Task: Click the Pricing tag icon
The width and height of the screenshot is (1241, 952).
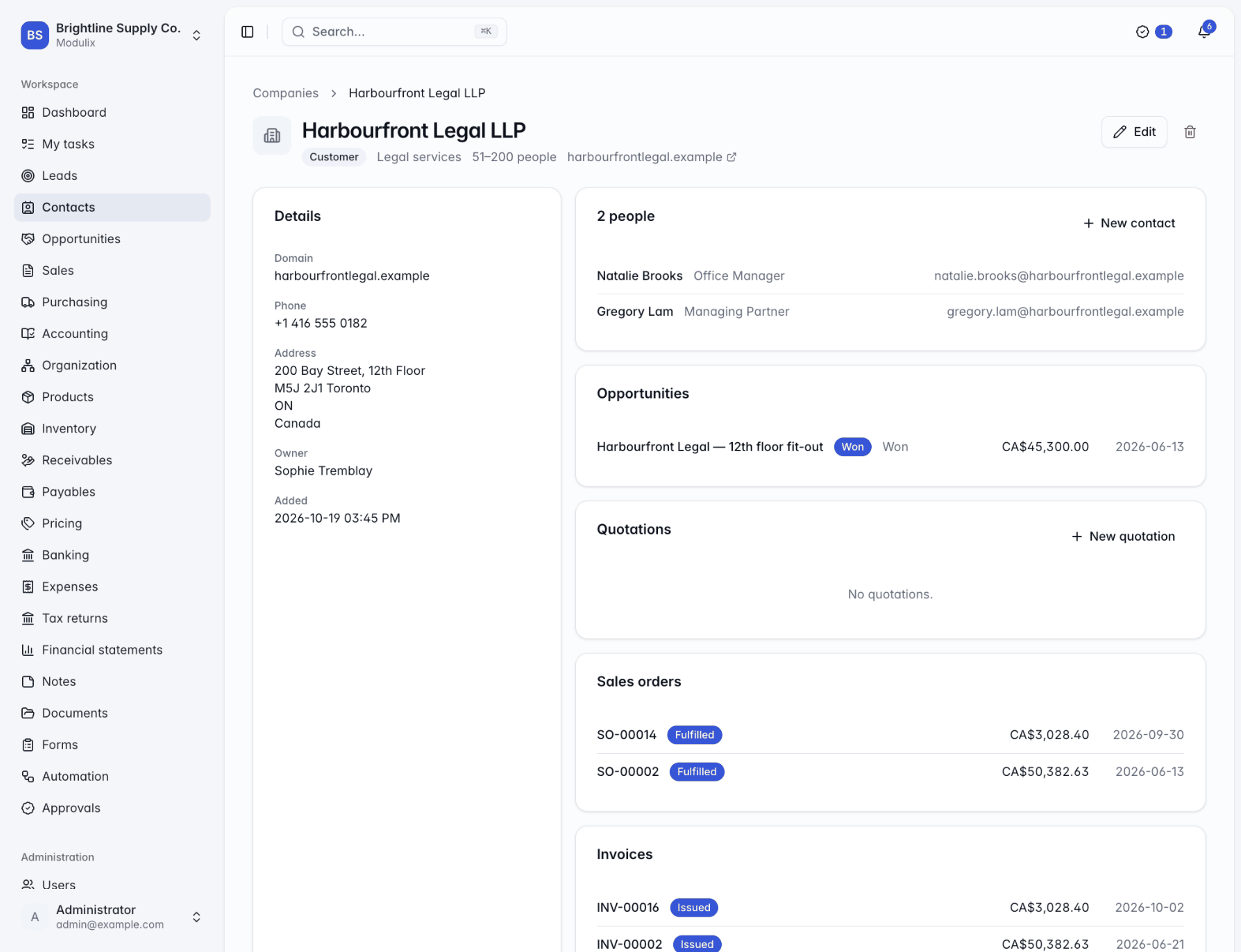Action: click(28, 523)
